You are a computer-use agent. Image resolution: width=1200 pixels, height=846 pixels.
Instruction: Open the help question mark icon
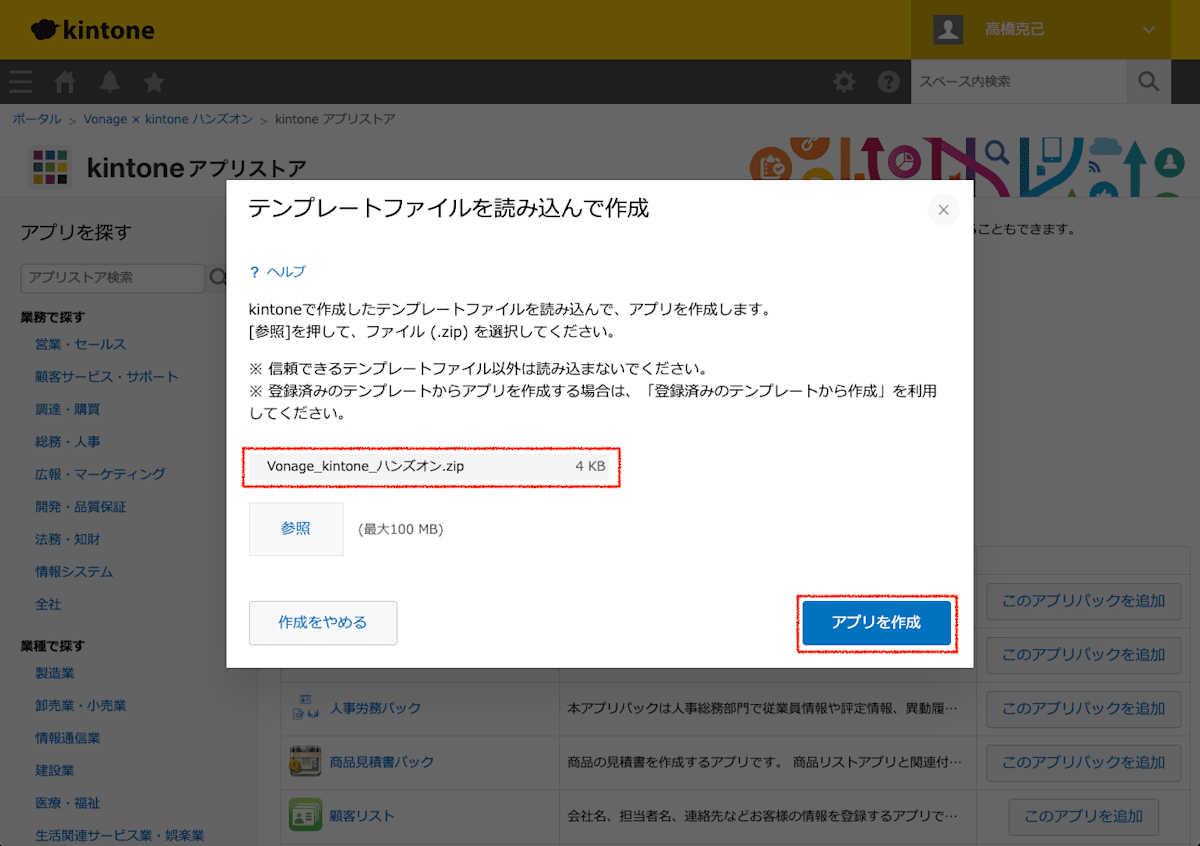888,82
